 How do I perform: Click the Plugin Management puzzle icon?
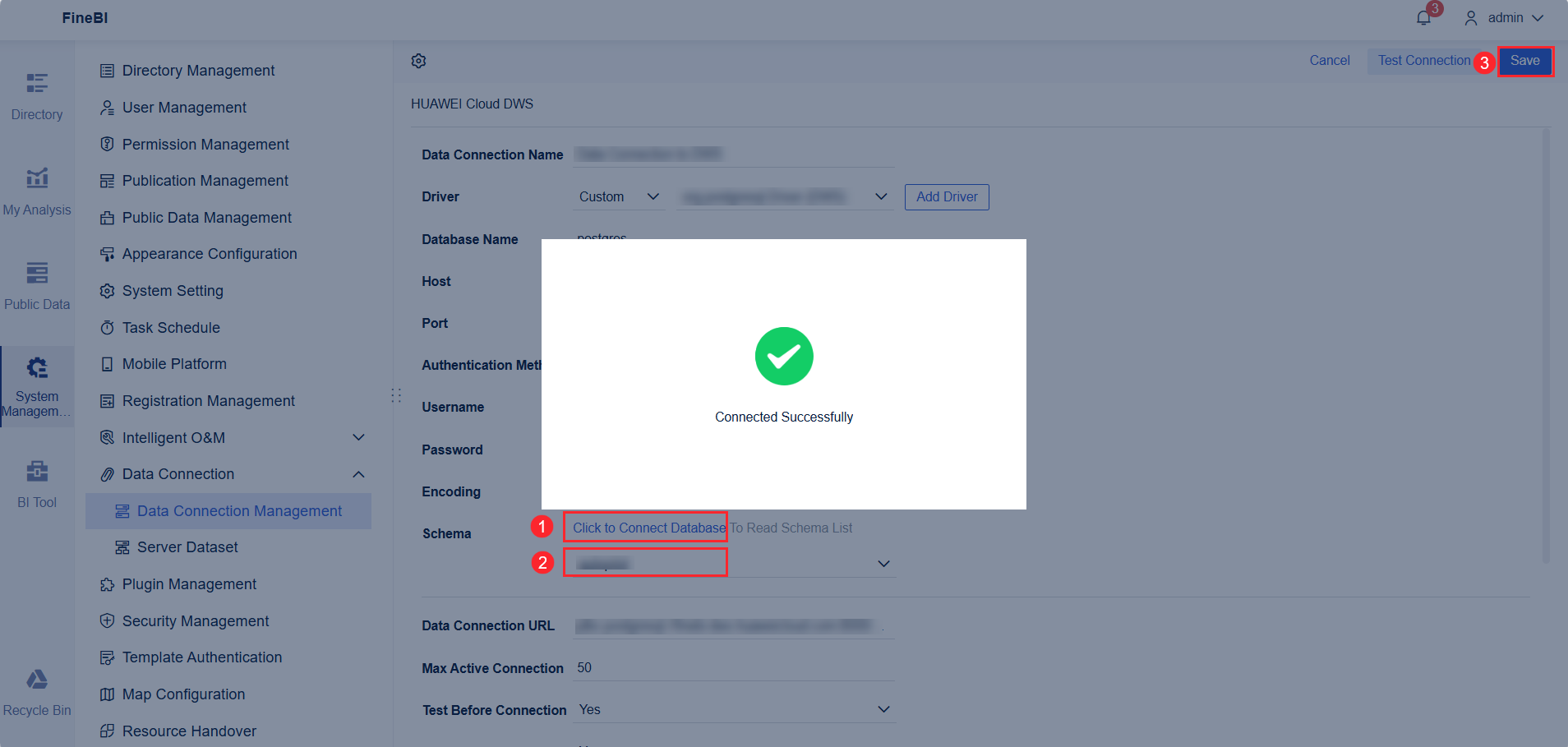107,584
